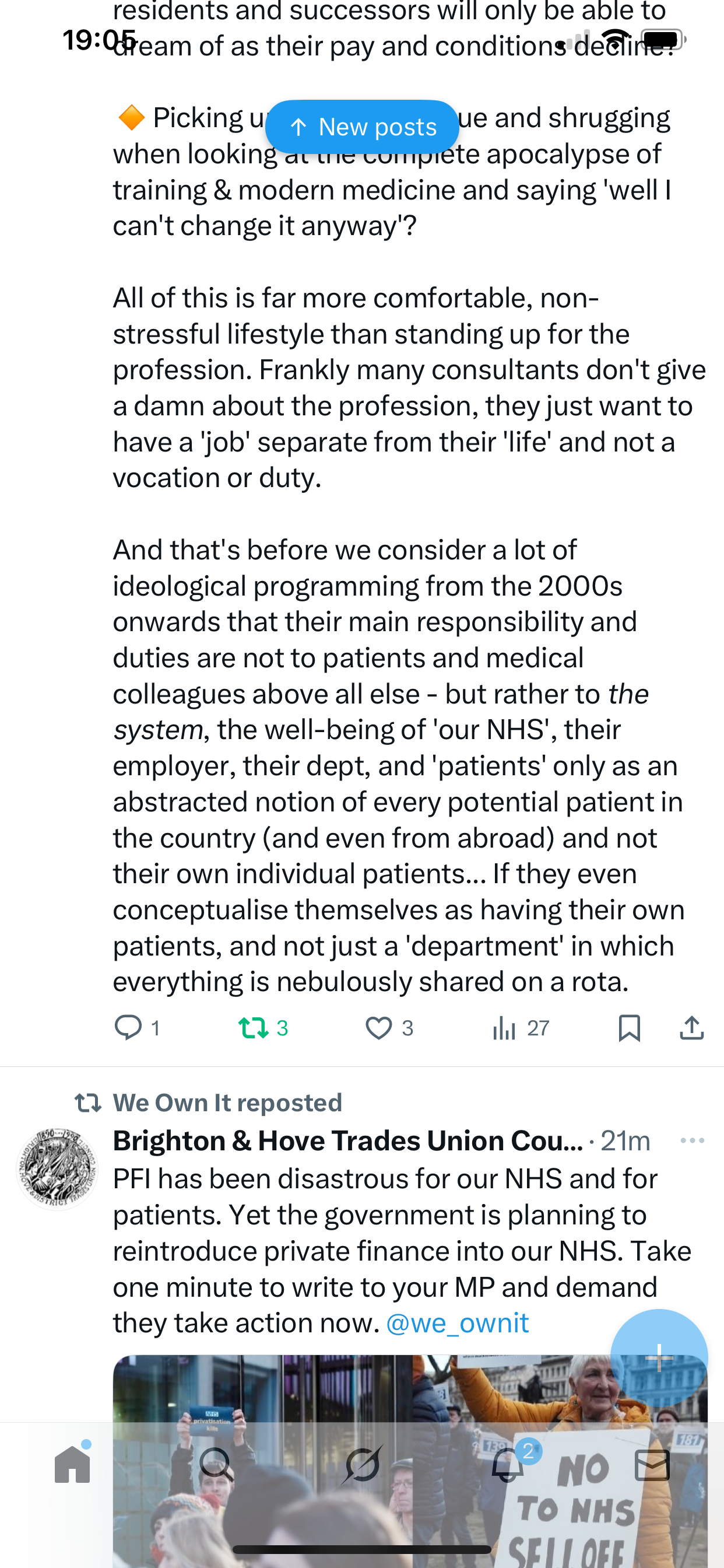The image size is (724, 1568).
Task: Tap the 21m post timestamp
Action: coord(625,1140)
